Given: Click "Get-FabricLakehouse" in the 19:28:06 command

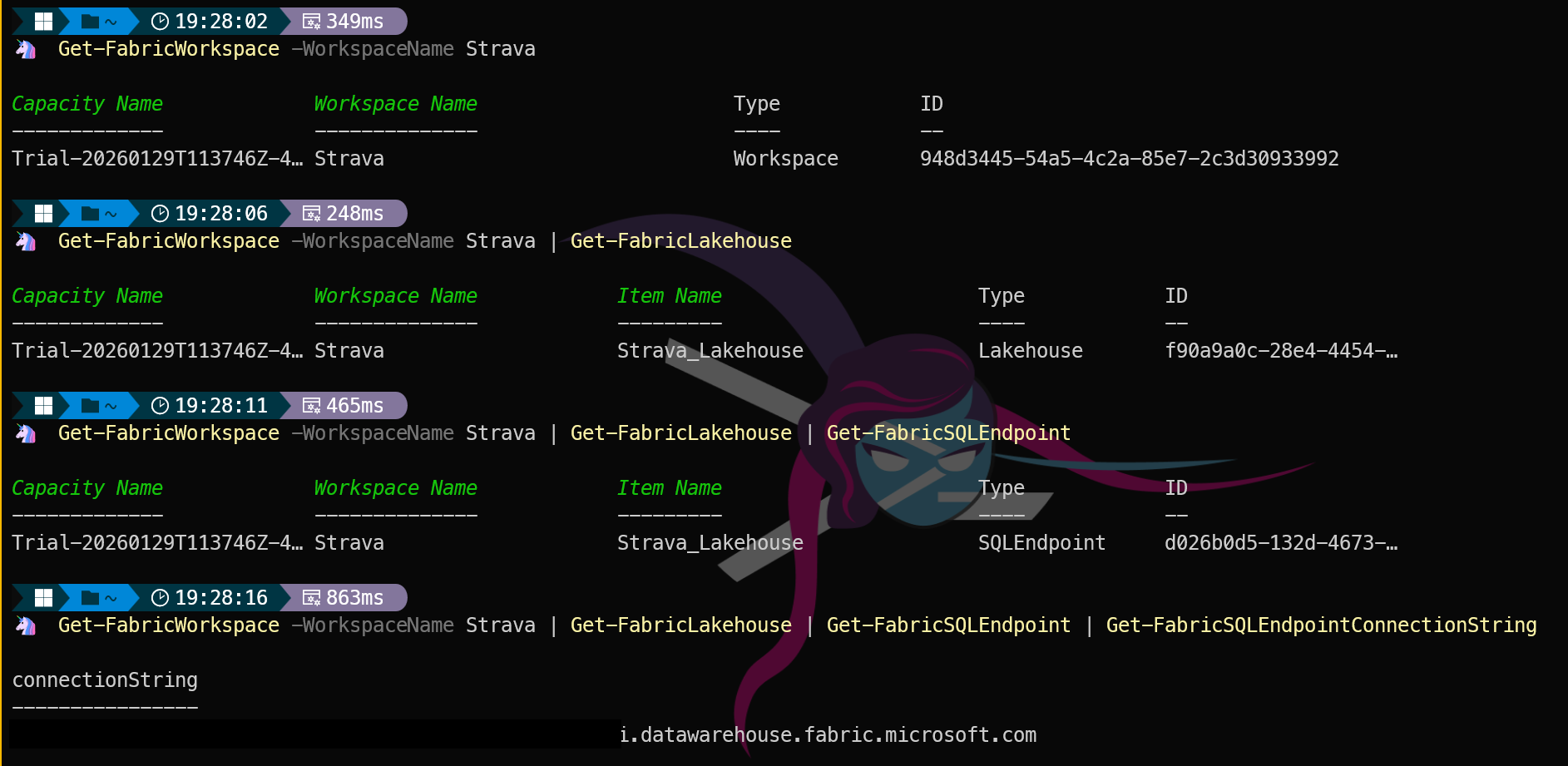Looking at the screenshot, I should (681, 241).
